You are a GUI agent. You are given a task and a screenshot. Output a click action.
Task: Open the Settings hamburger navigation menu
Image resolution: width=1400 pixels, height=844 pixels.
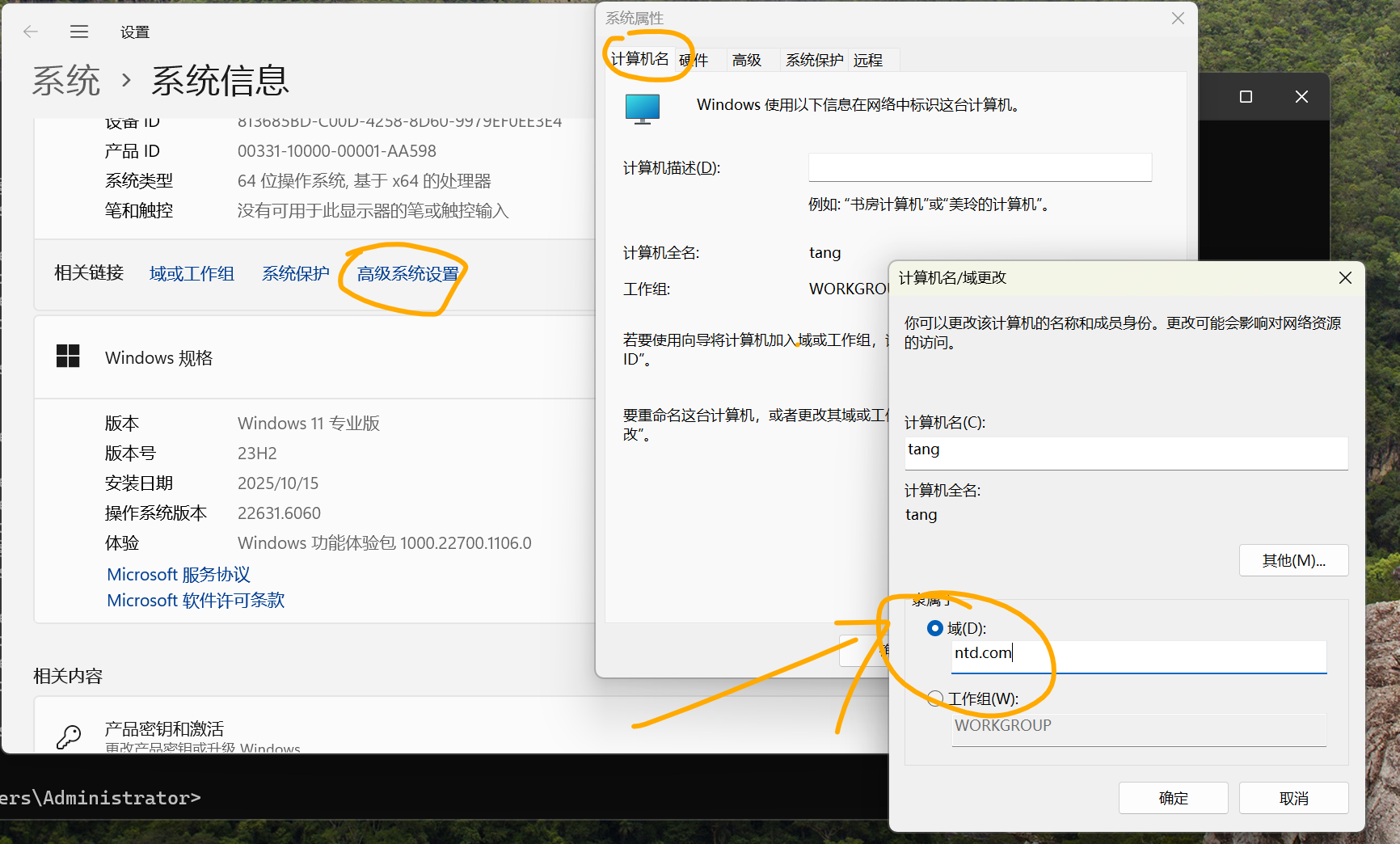pos(79,32)
